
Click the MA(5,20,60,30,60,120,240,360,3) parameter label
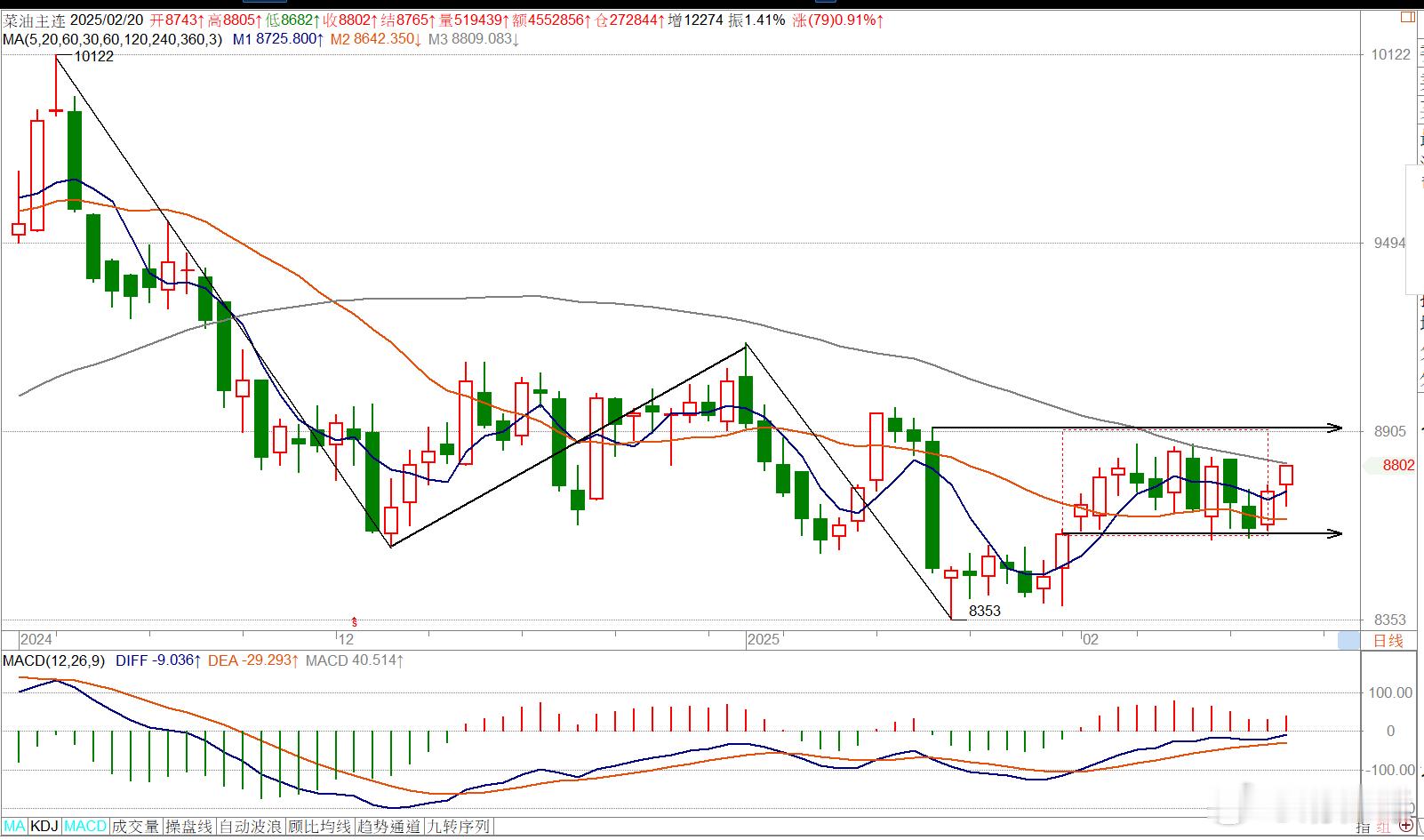click(113, 39)
